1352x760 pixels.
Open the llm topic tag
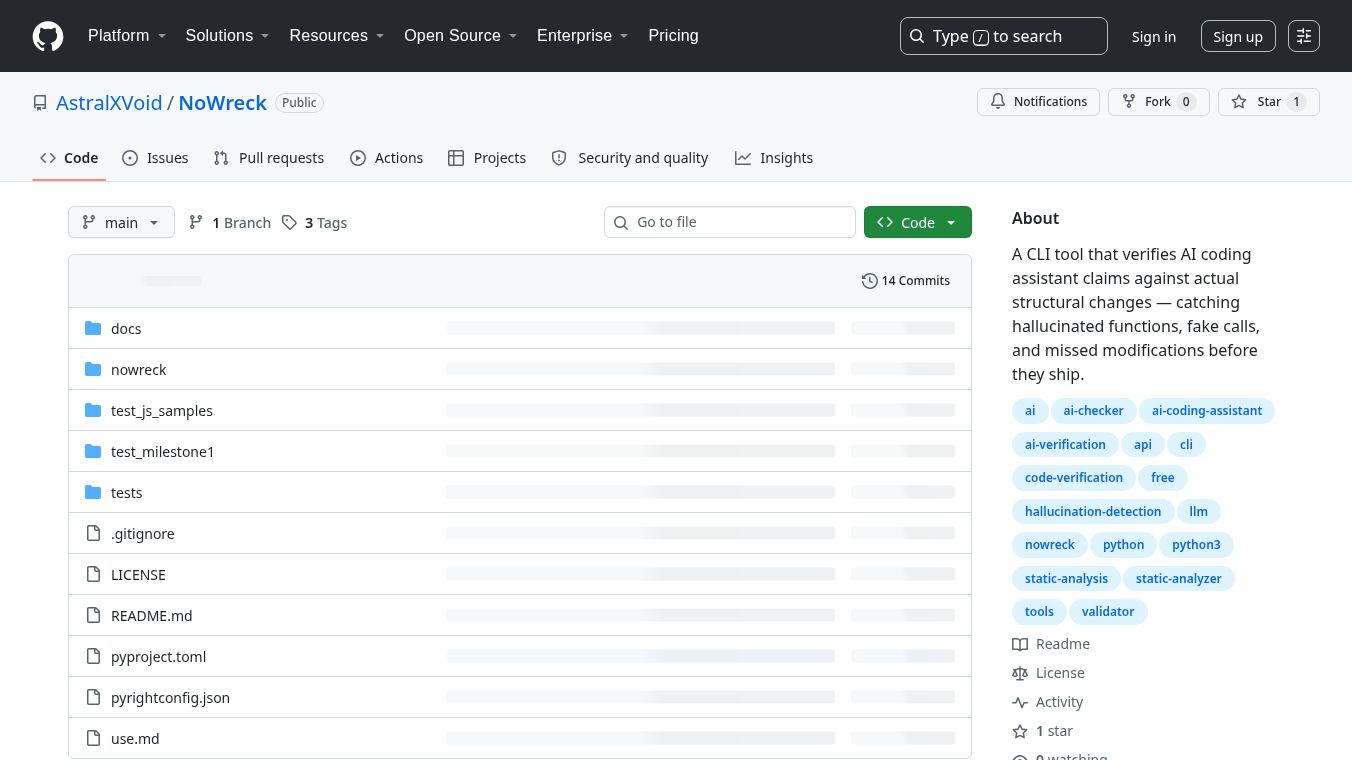(1199, 511)
